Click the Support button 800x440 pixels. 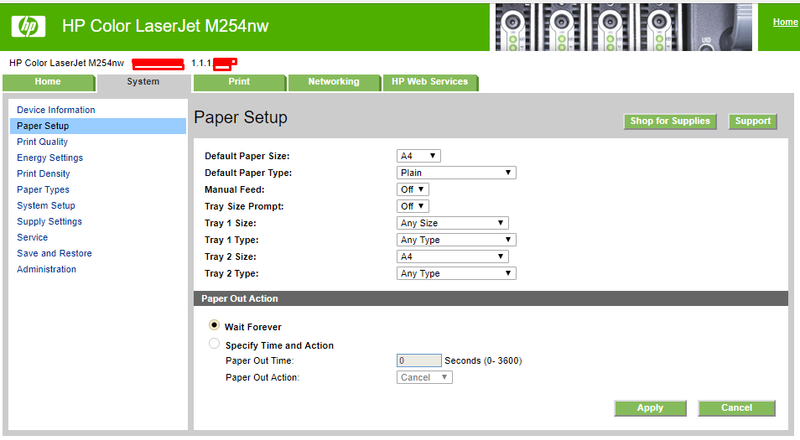[753, 121]
